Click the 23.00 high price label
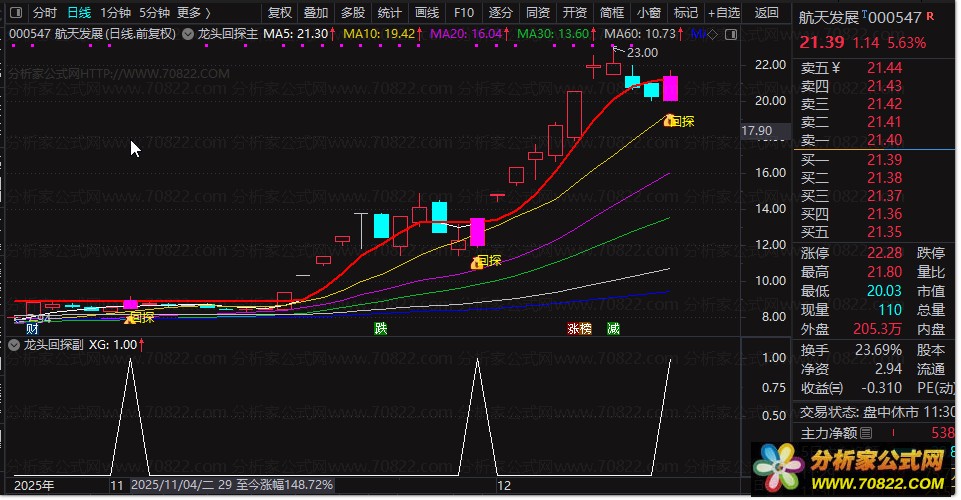The height and width of the screenshot is (500, 961). coord(642,53)
